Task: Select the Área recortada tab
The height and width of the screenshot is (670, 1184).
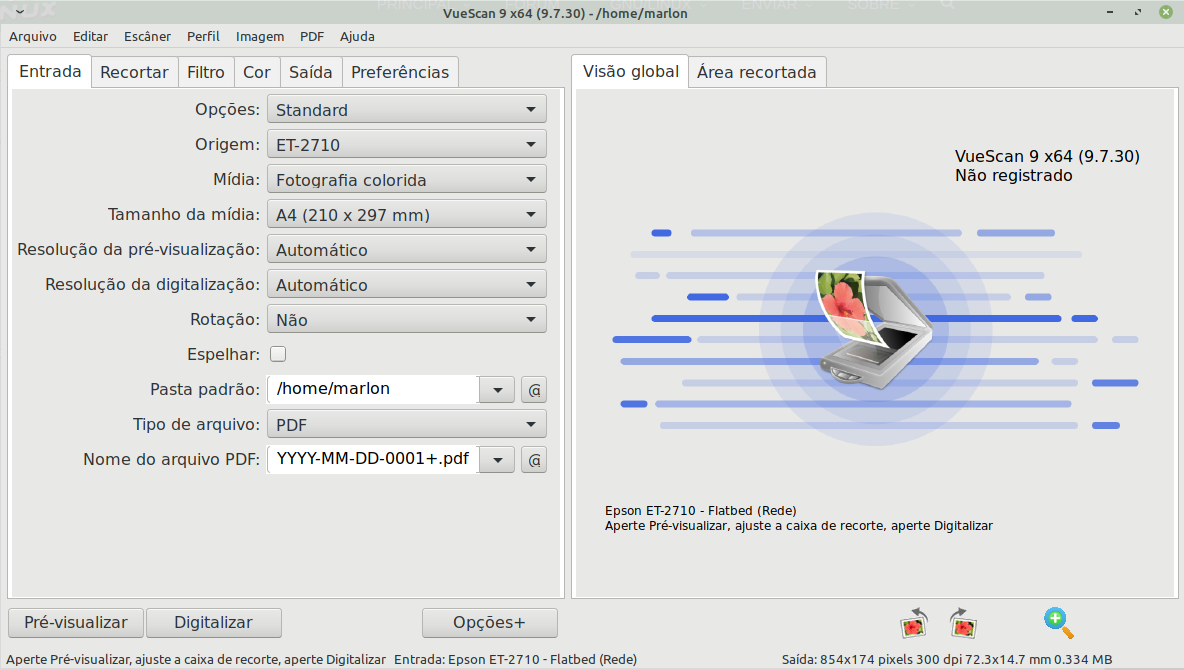Action: 757,73
